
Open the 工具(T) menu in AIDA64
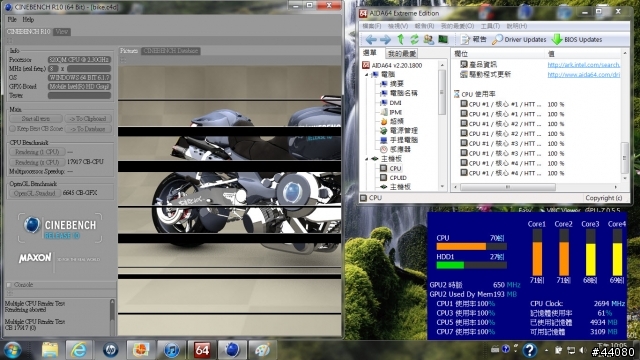tap(490, 26)
